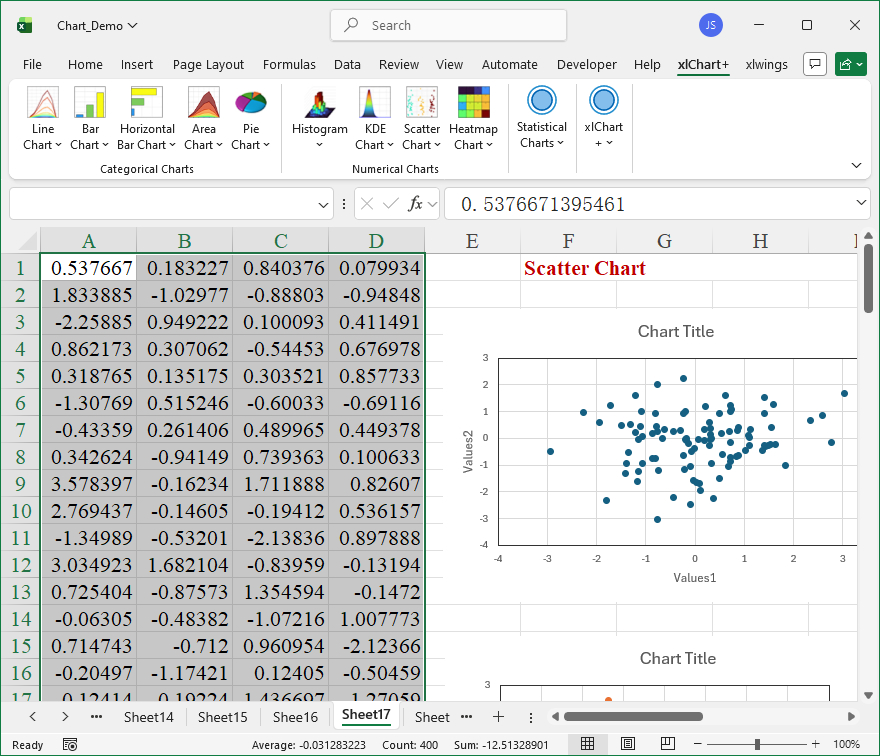This screenshot has height=756, width=880.
Task: Click the KDE Chart icon
Action: pos(375,118)
